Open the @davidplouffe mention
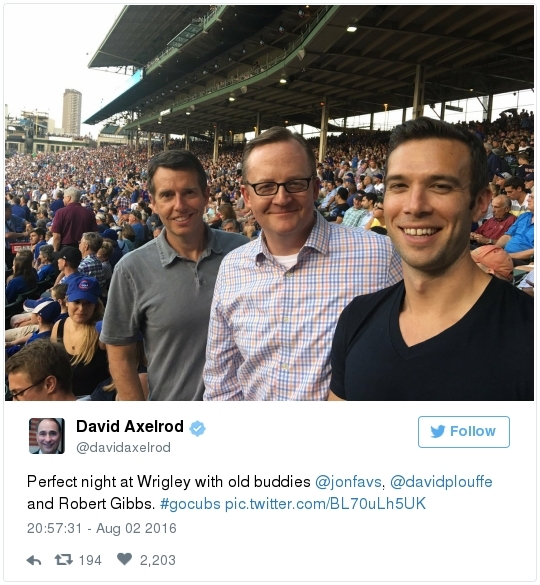The height and width of the screenshot is (585, 540). coord(441,482)
